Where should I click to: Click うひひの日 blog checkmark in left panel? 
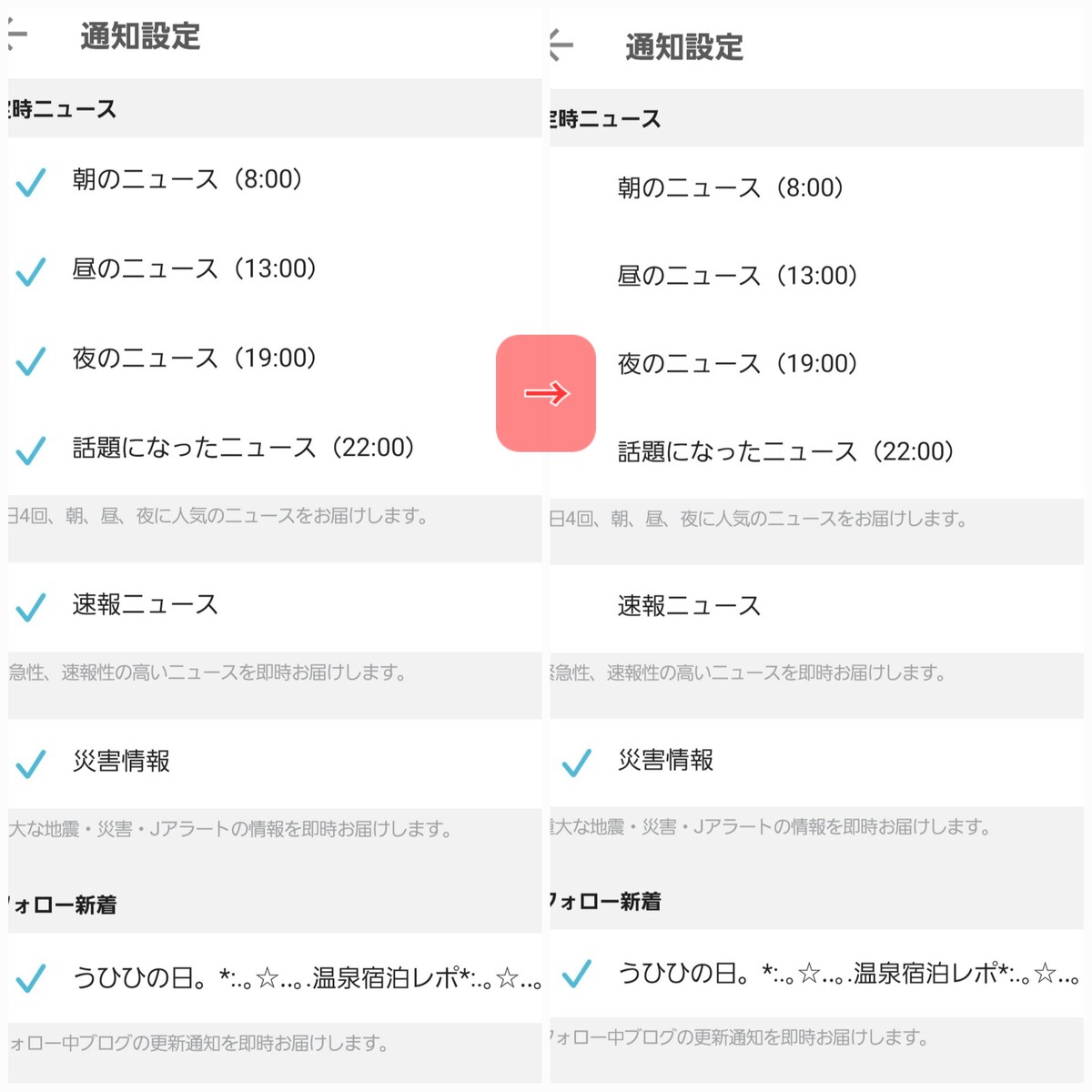click(31, 978)
